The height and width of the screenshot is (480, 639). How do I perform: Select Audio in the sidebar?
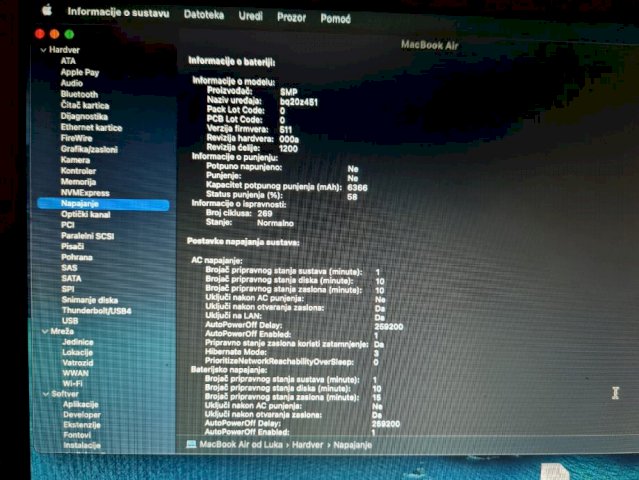(72, 83)
